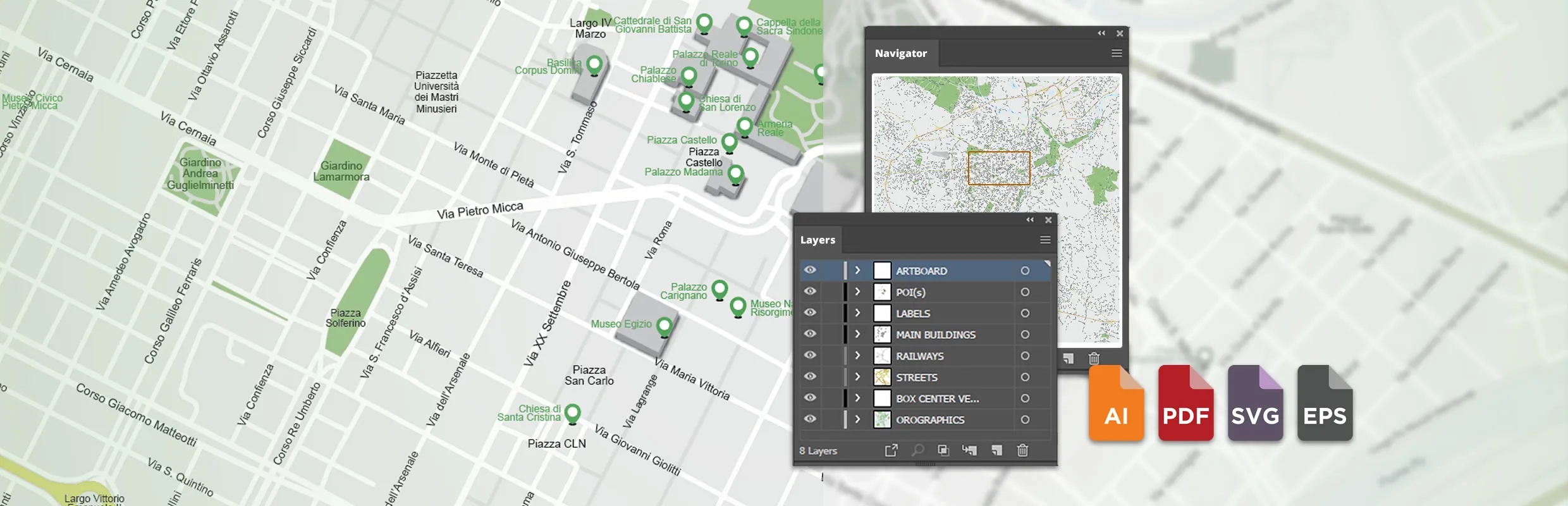Click the red PDF file format icon
Screen dimensions: 1568x506
tap(1185, 403)
